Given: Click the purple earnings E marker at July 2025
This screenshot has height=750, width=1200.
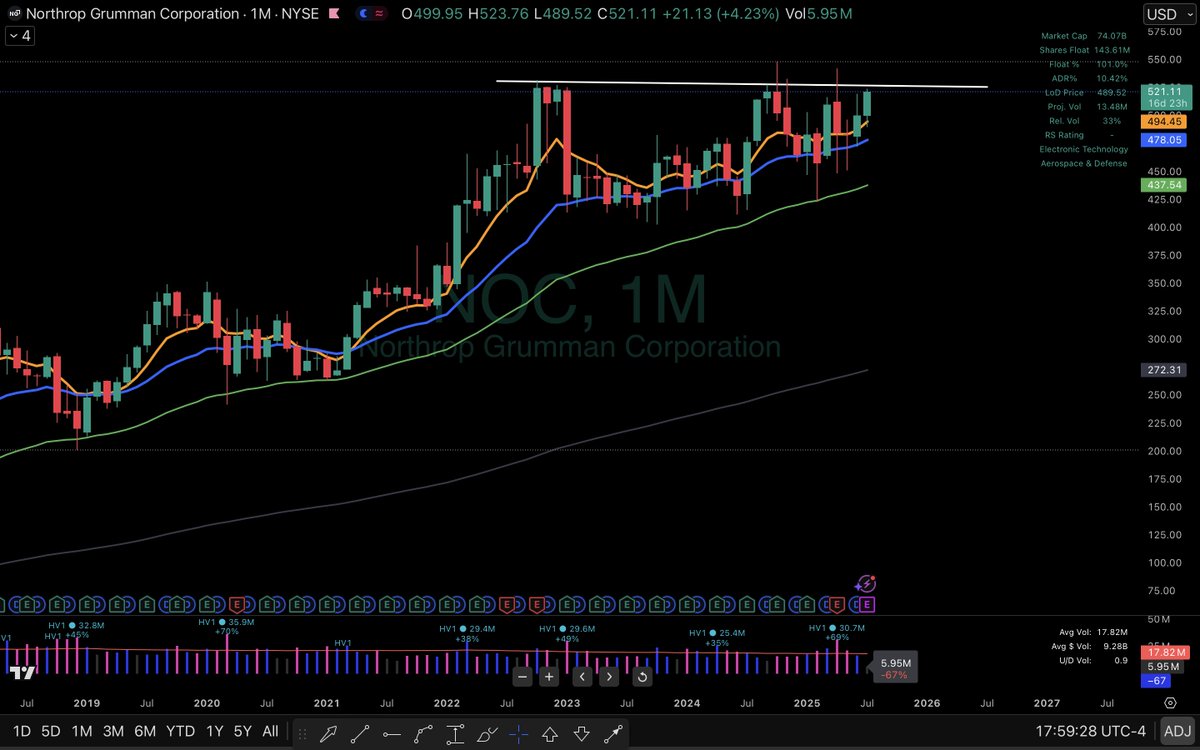Looking at the screenshot, I should pos(867,604).
